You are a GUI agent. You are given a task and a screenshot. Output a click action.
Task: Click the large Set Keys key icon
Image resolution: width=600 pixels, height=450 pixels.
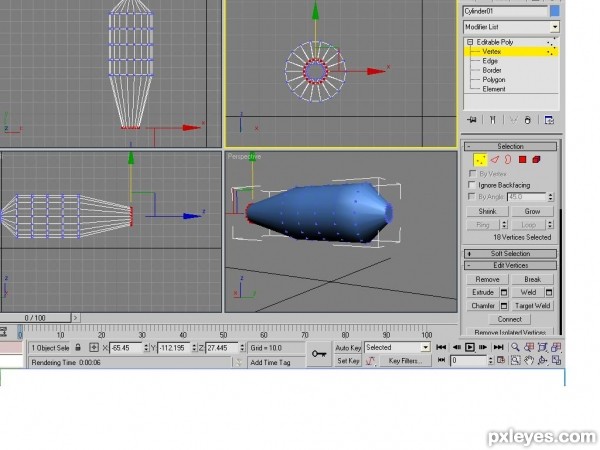coord(318,354)
